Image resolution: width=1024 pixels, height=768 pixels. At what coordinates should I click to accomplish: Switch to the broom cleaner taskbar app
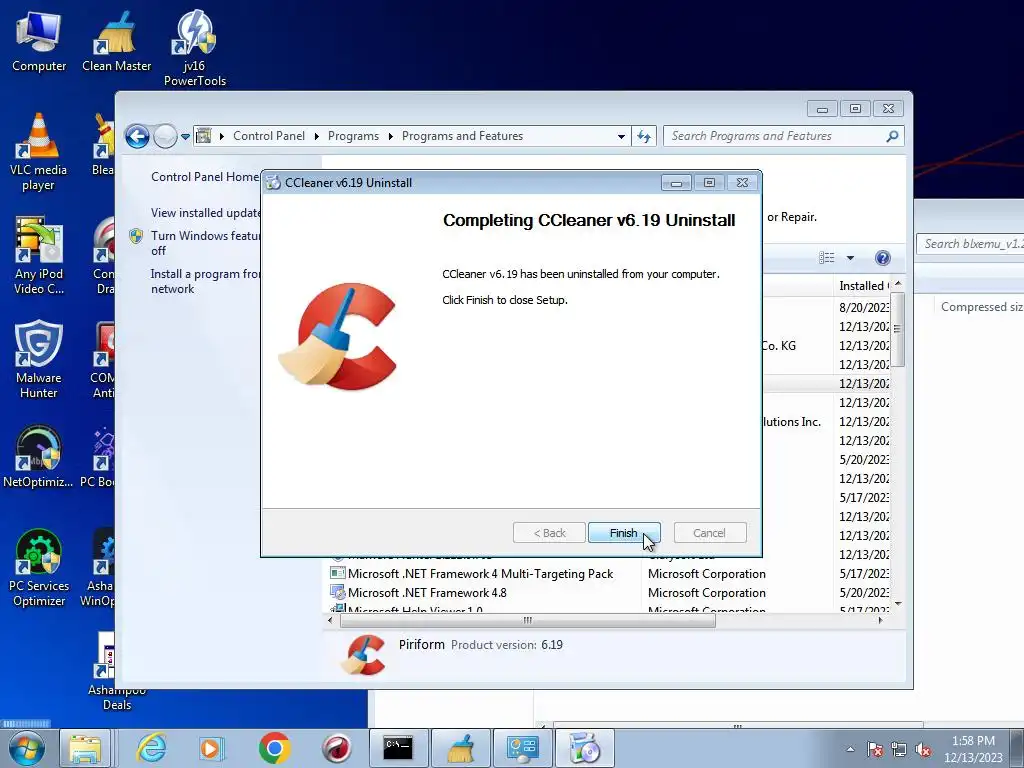[x=460, y=748]
